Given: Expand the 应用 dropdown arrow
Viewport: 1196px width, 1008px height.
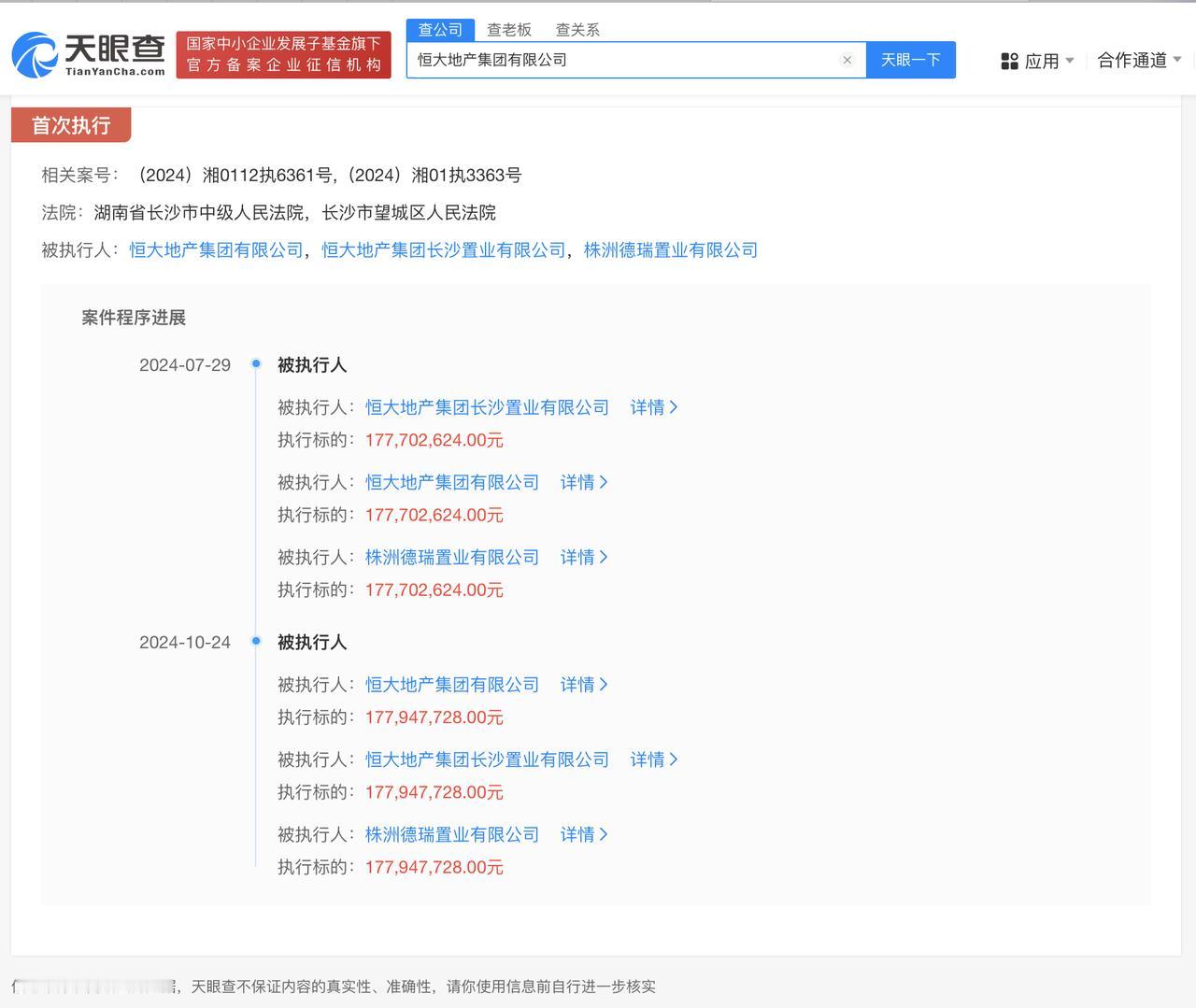Looking at the screenshot, I should point(1069,61).
